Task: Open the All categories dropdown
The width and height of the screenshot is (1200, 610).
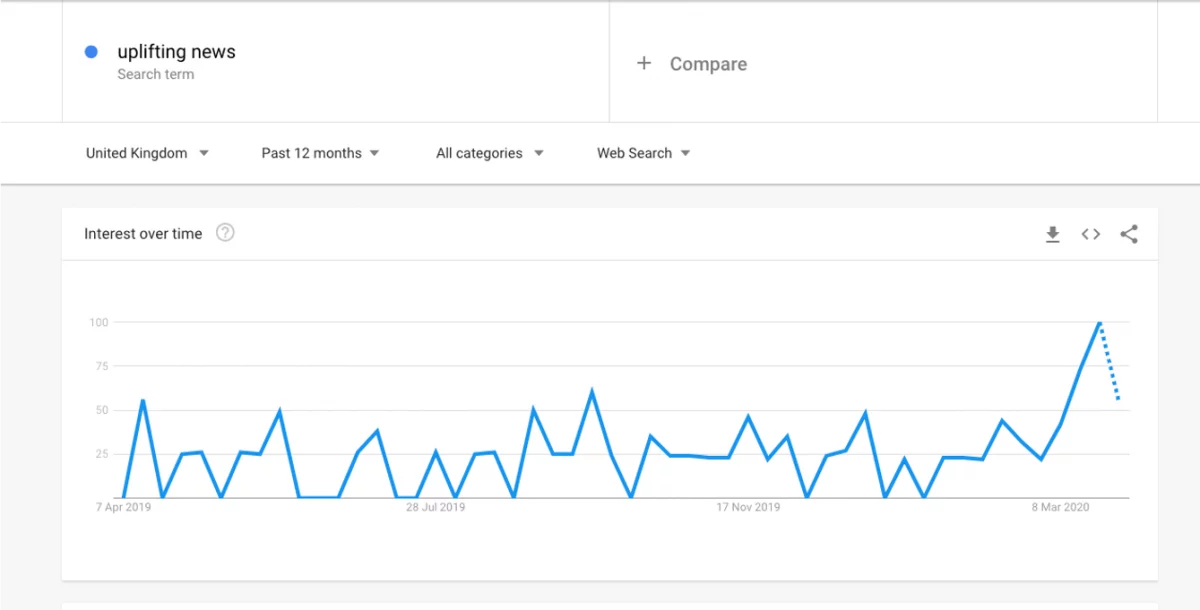Action: click(x=489, y=153)
